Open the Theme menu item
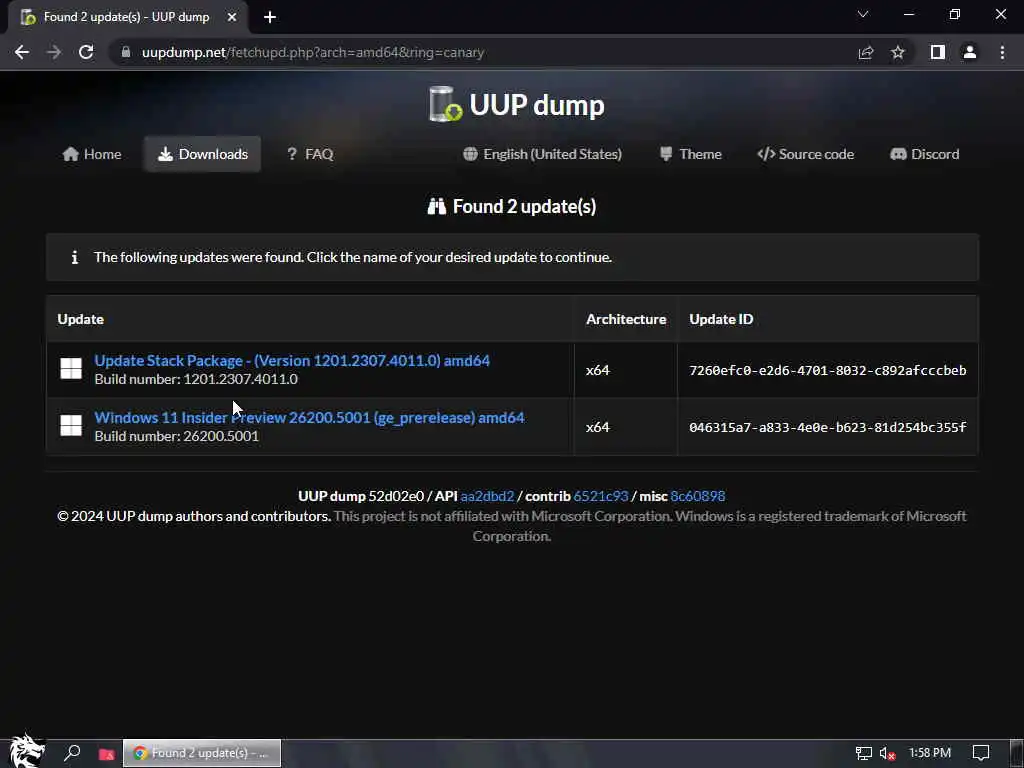Viewport: 1024px width, 768px height. tap(691, 154)
